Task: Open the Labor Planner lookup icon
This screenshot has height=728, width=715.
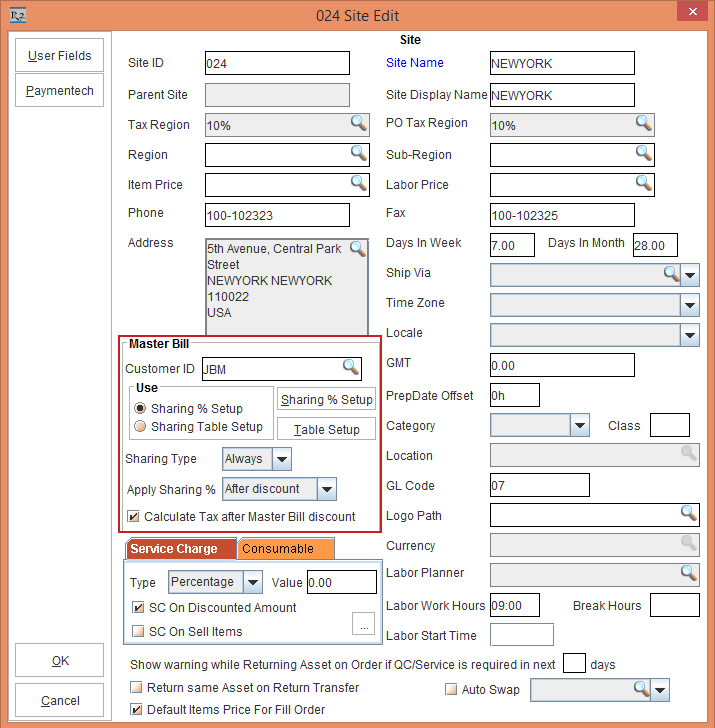Action: point(689,573)
